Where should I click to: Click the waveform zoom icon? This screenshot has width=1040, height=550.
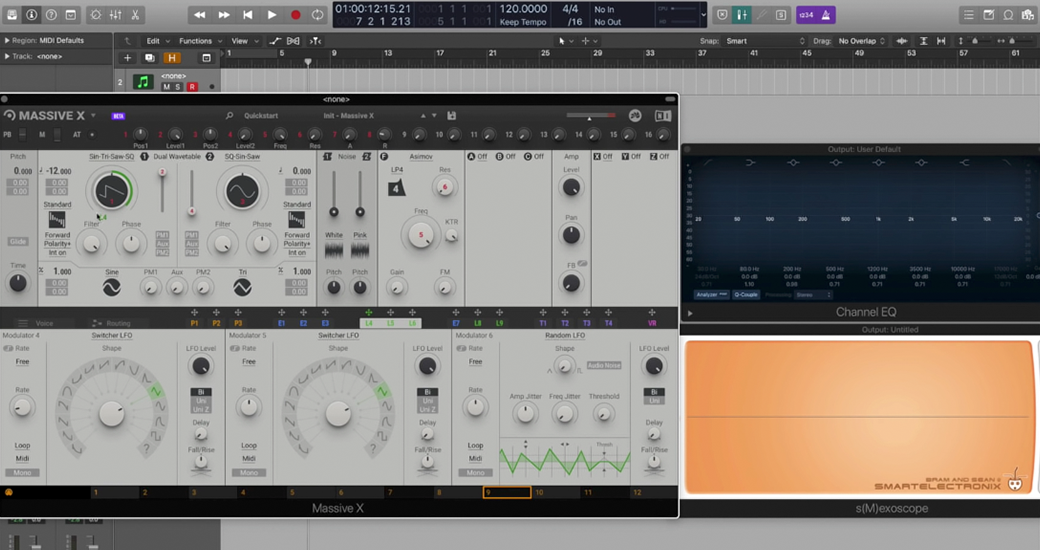tap(902, 41)
